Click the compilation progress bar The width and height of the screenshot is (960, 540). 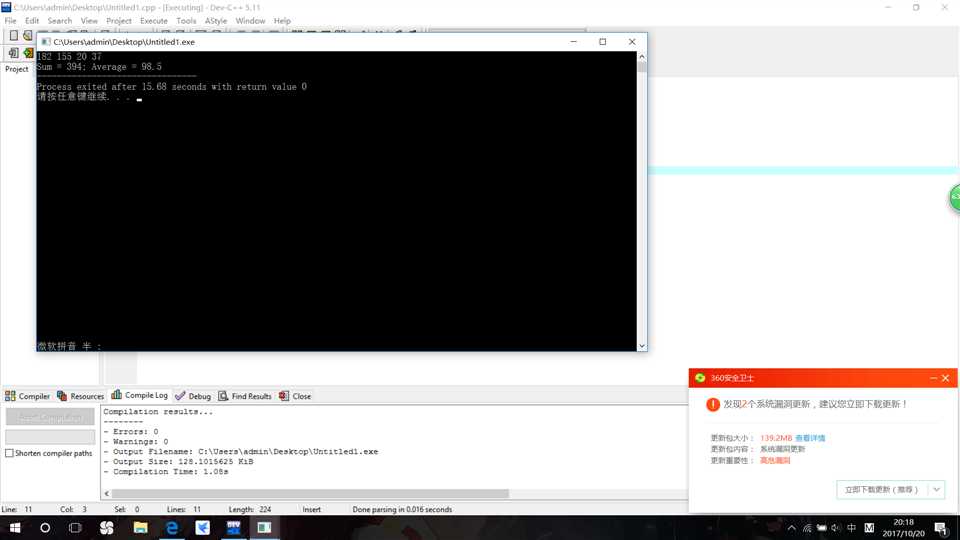(50, 437)
